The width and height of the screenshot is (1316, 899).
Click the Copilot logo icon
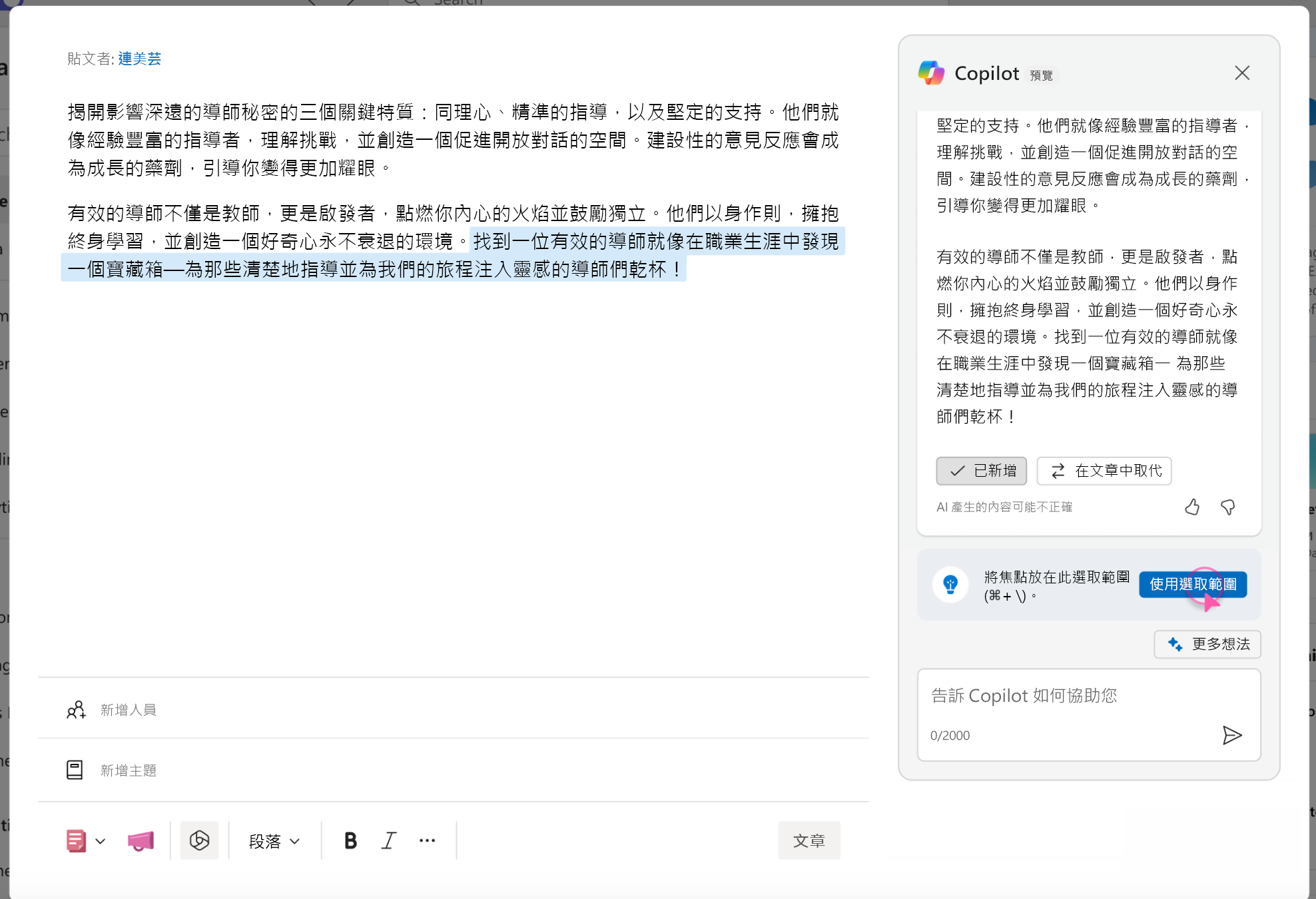click(931, 73)
